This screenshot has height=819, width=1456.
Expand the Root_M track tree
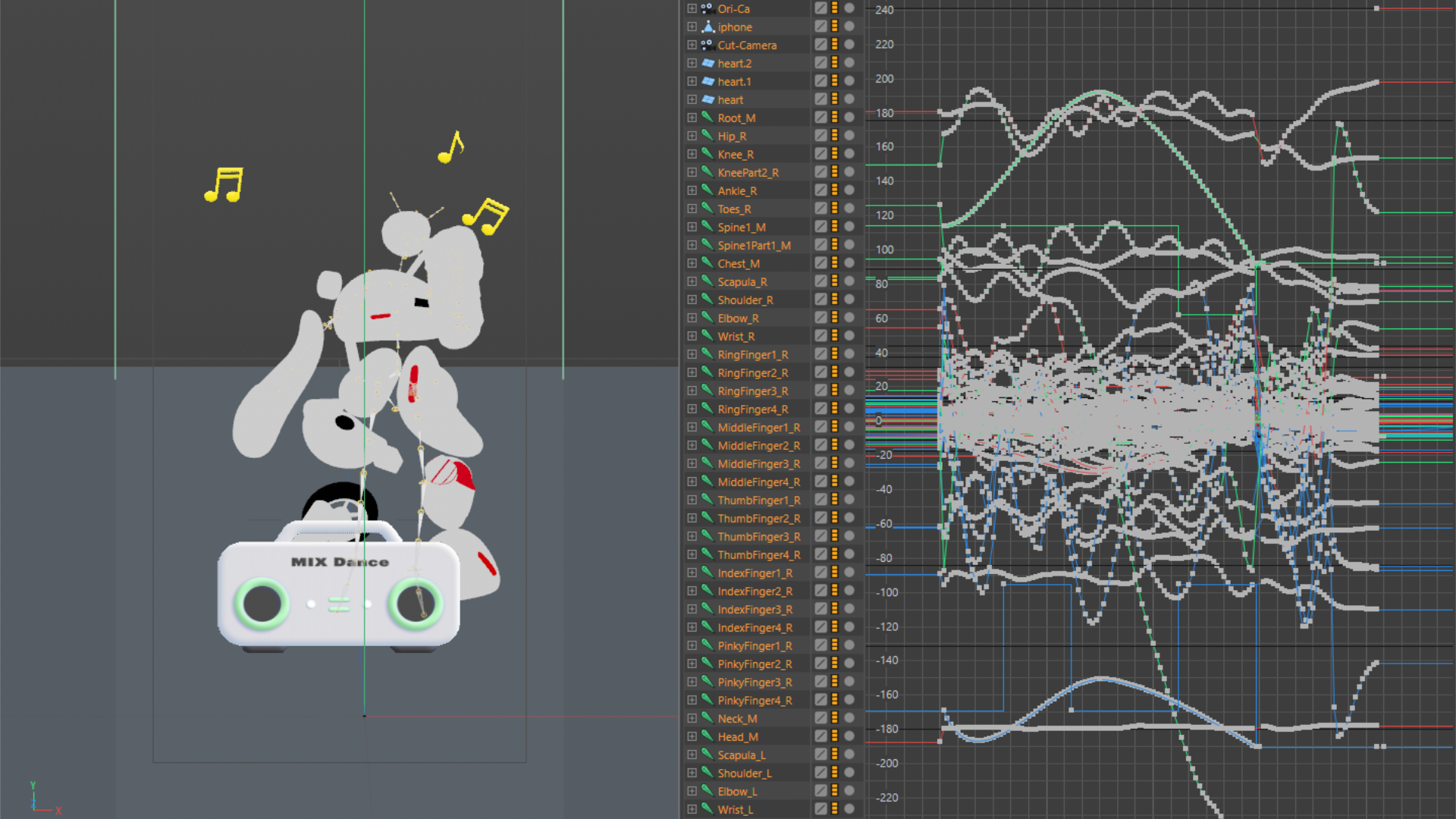[x=692, y=118]
